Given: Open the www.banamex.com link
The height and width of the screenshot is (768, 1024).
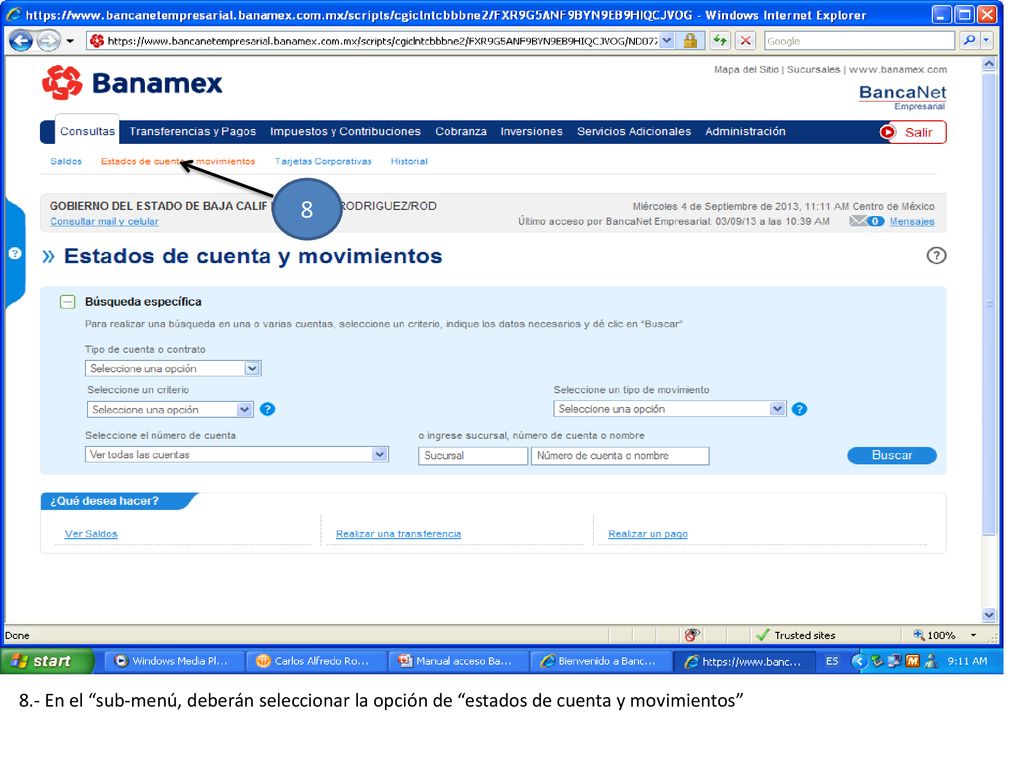Looking at the screenshot, I should click(897, 69).
